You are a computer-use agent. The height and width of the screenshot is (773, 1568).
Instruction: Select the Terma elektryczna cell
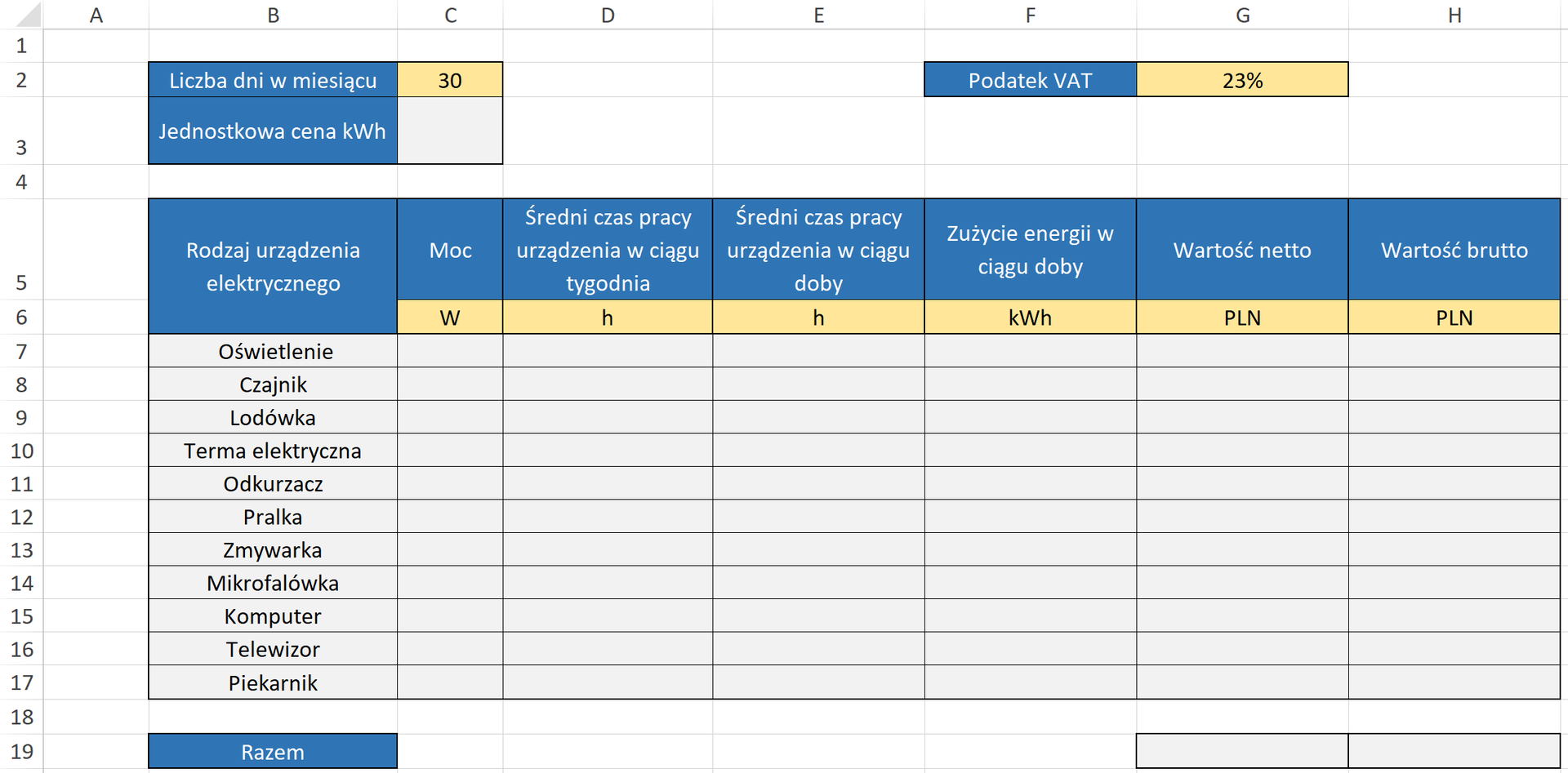(x=273, y=451)
